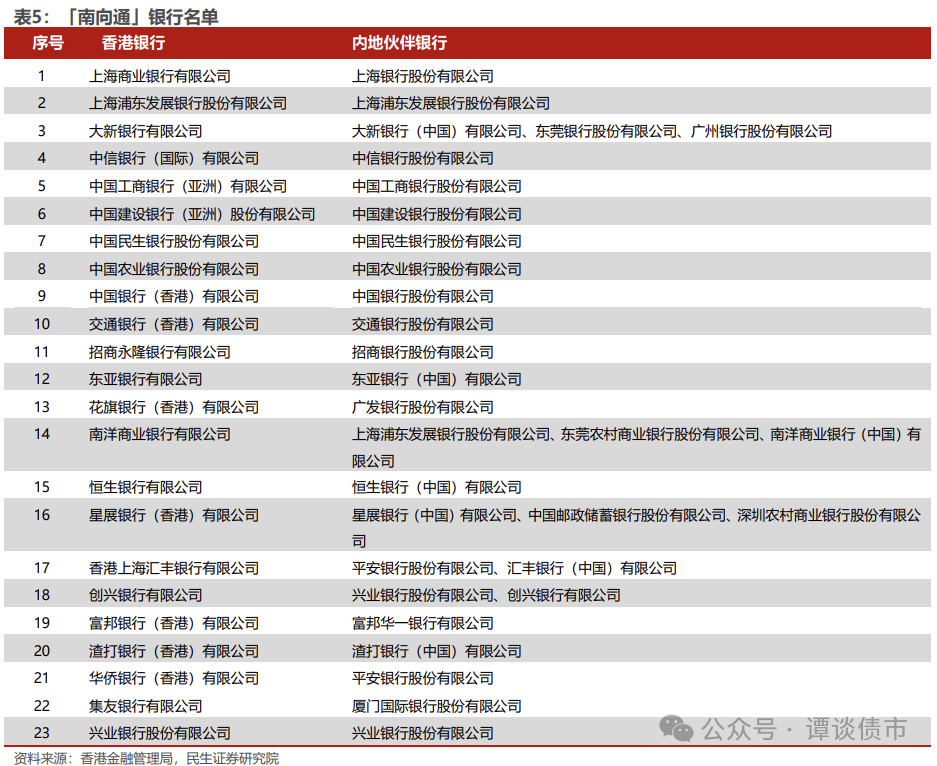Select cell 交通银行（香港）有限公司
The height and width of the screenshot is (766, 937).
coord(174,324)
